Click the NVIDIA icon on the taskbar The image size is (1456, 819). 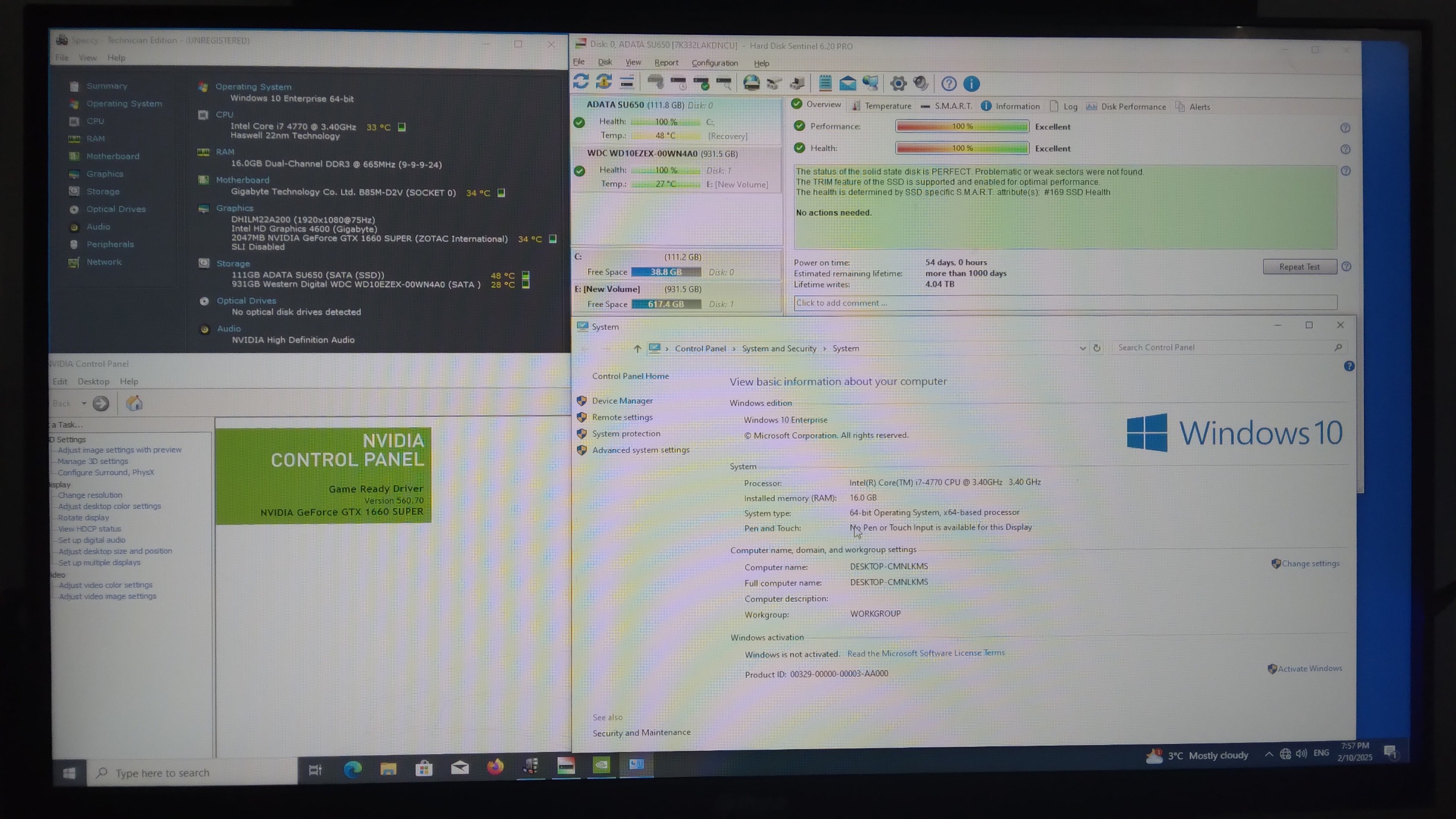tap(601, 766)
